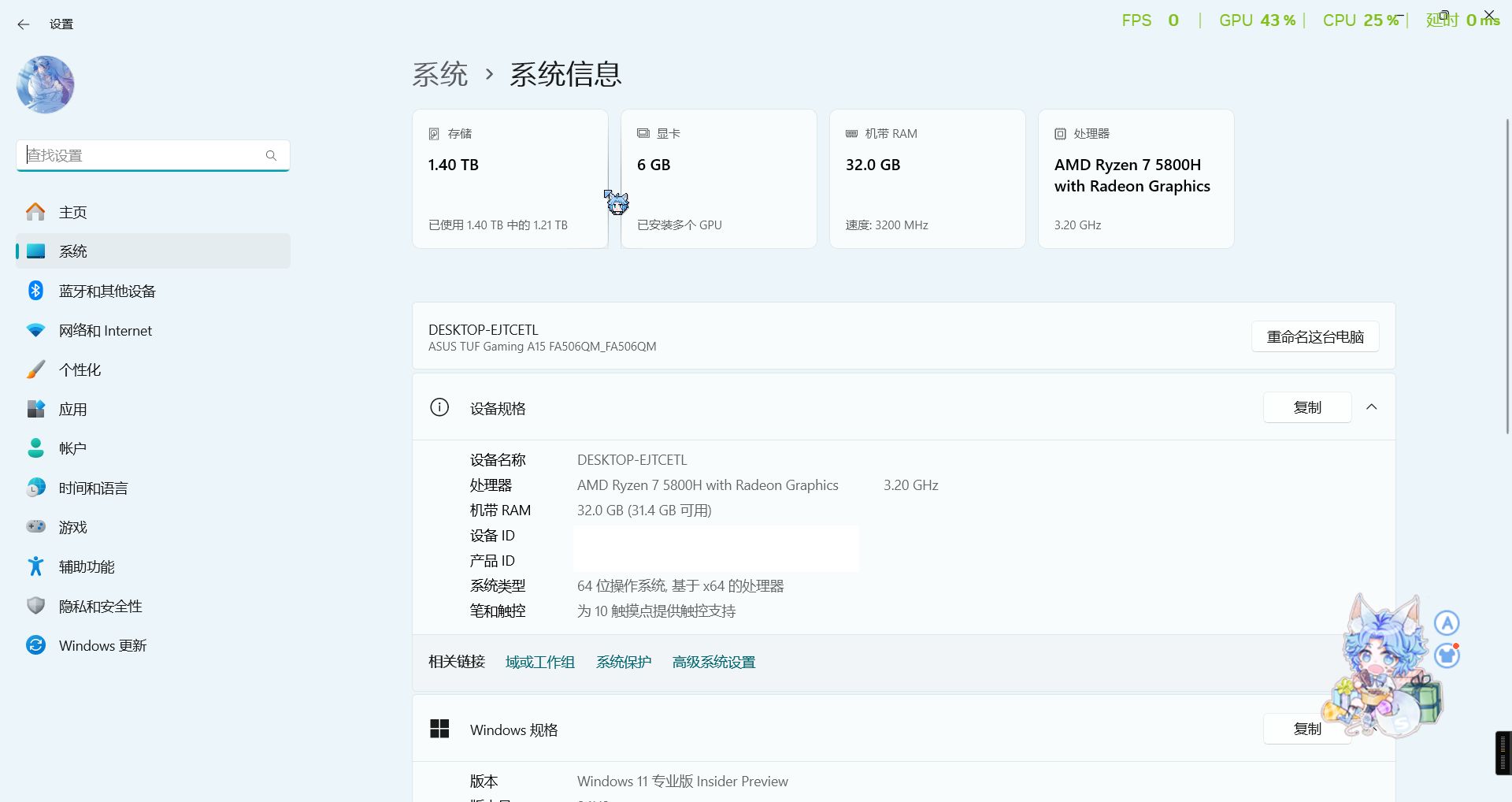Click the back arrow in Settings

click(x=24, y=24)
